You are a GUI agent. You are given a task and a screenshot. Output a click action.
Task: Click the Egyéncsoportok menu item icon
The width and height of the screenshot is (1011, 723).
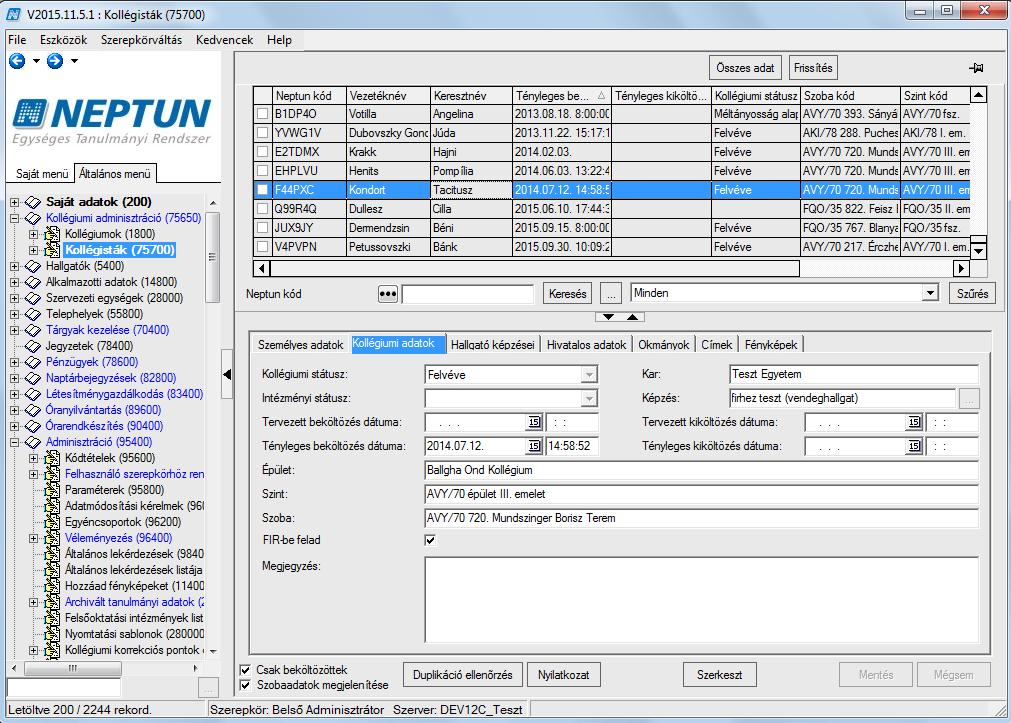[52, 522]
